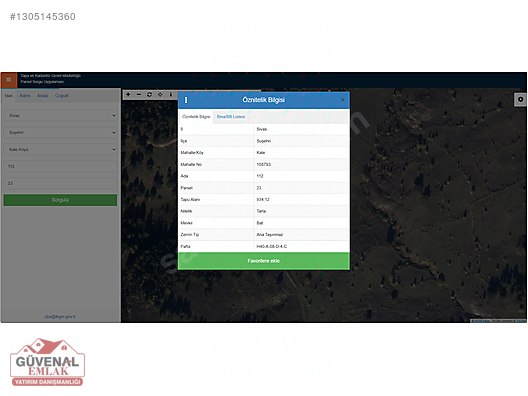528x396 pixels.
Task: Click the Parsel input field showing 23
Action: pyautogui.click(x=61, y=183)
